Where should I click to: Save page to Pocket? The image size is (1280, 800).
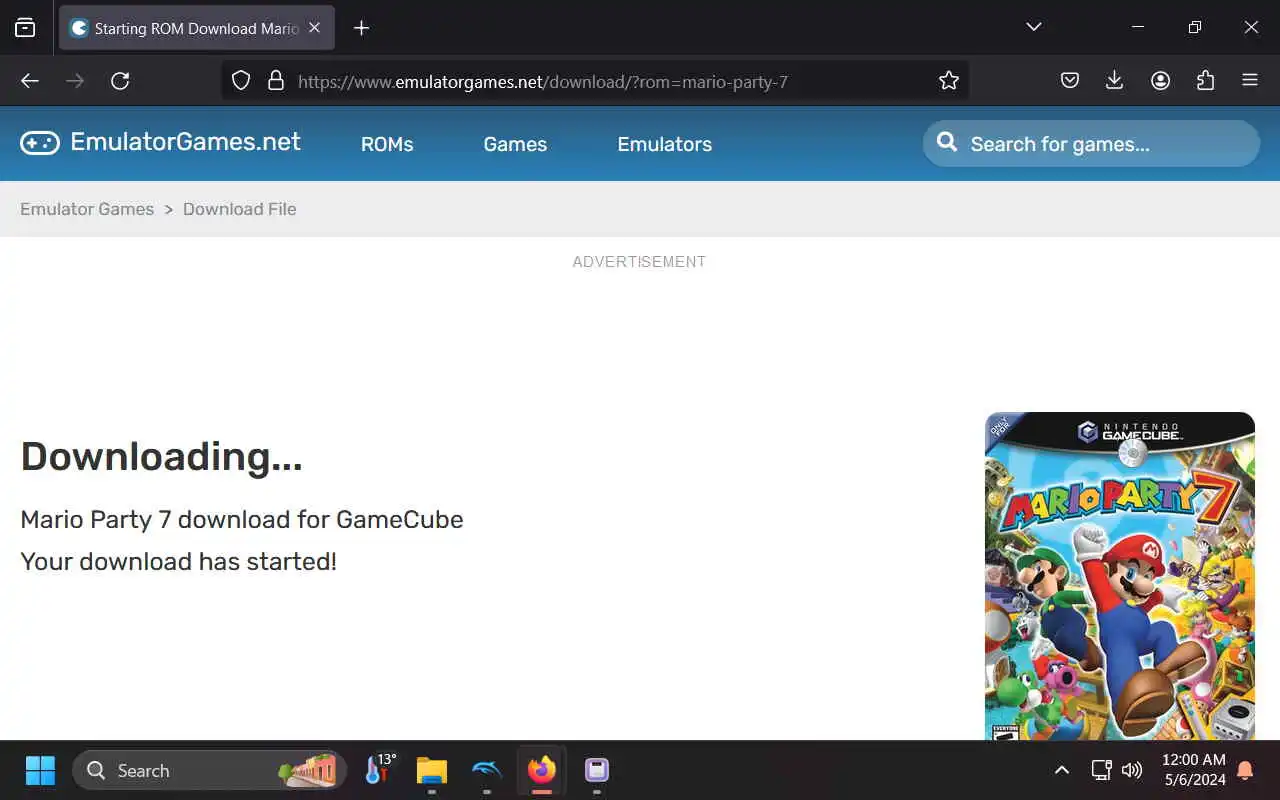pos(1070,81)
